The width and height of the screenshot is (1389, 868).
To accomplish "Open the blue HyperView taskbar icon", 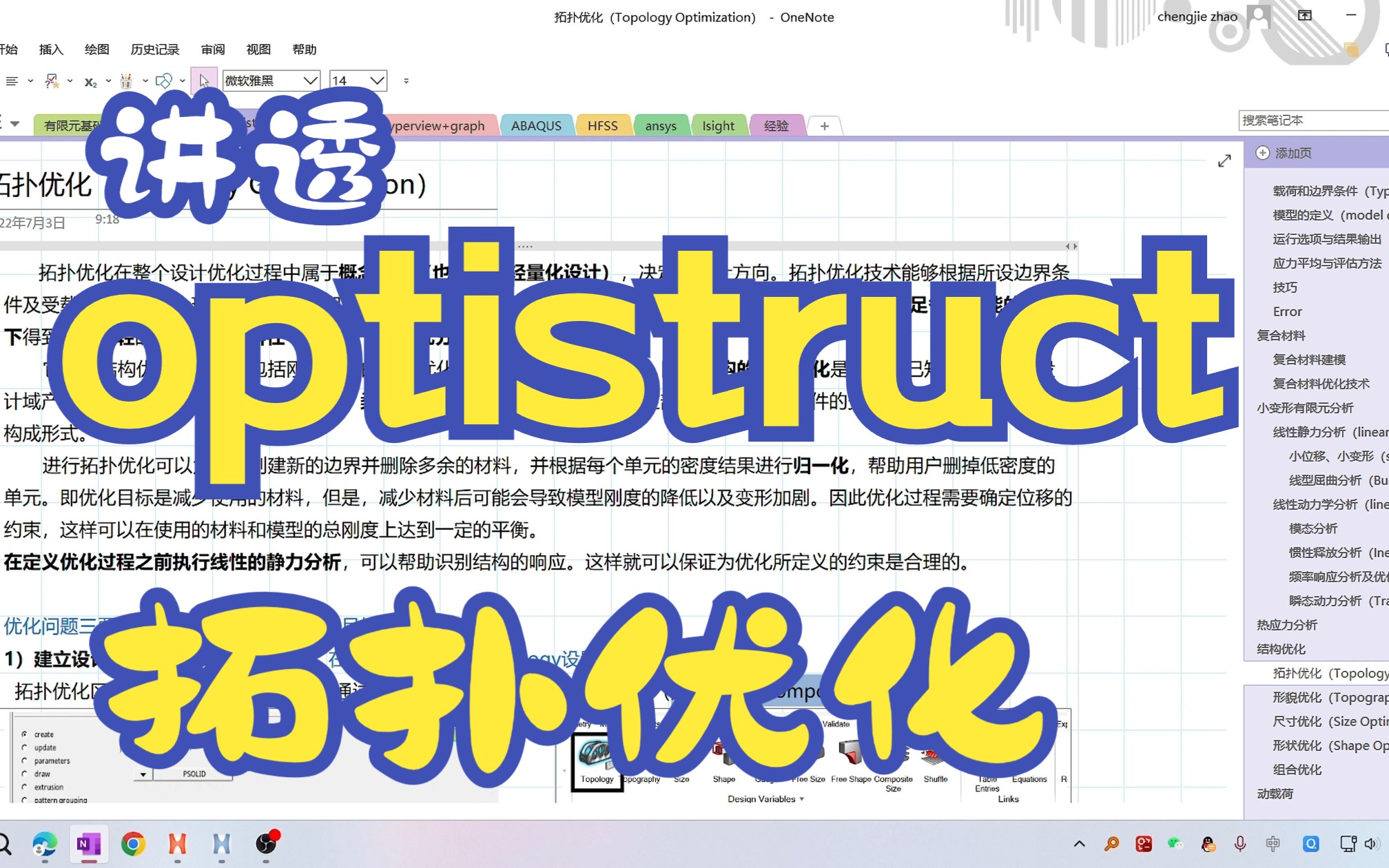I will [221, 844].
